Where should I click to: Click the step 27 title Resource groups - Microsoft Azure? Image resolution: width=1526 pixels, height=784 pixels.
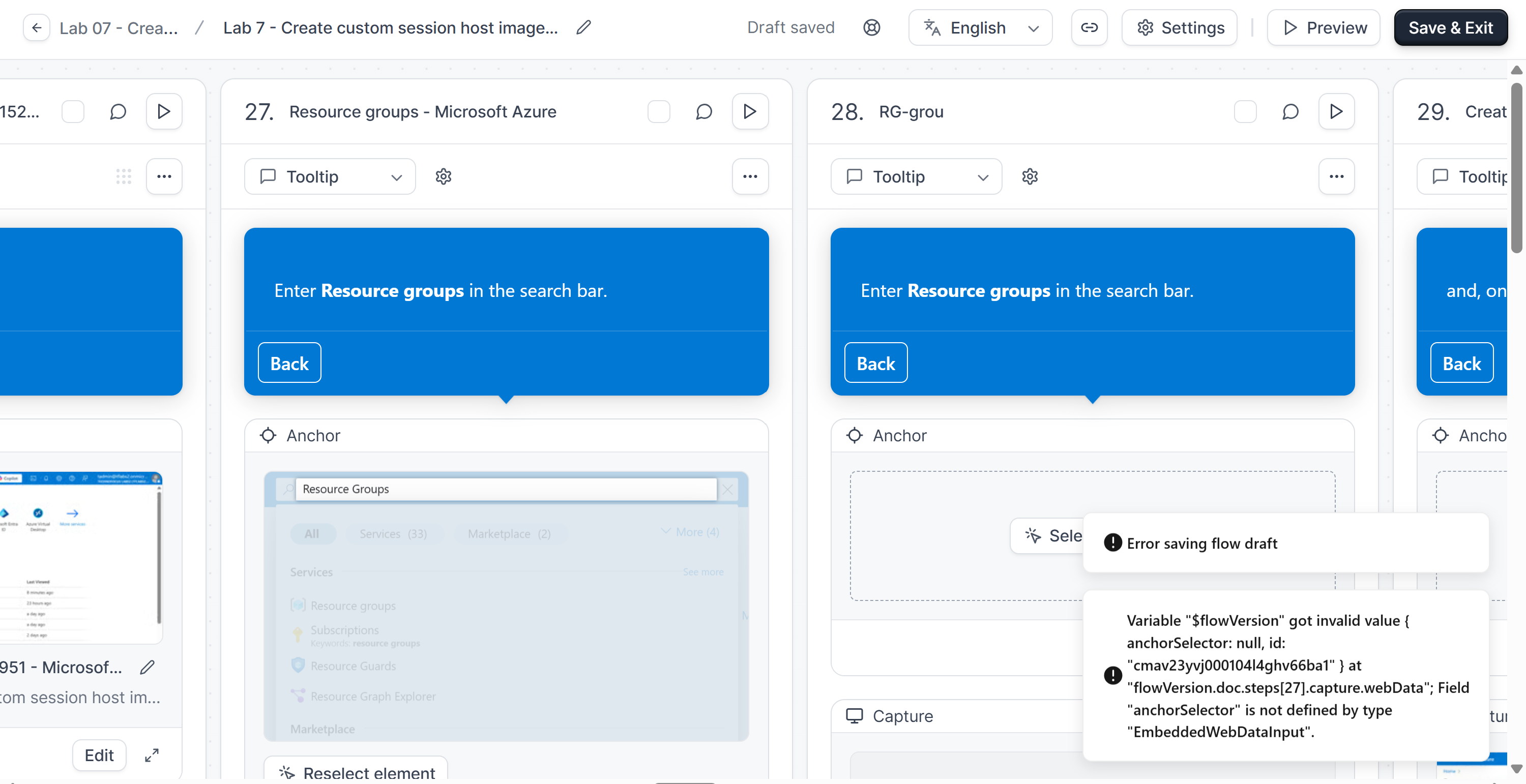coord(423,111)
